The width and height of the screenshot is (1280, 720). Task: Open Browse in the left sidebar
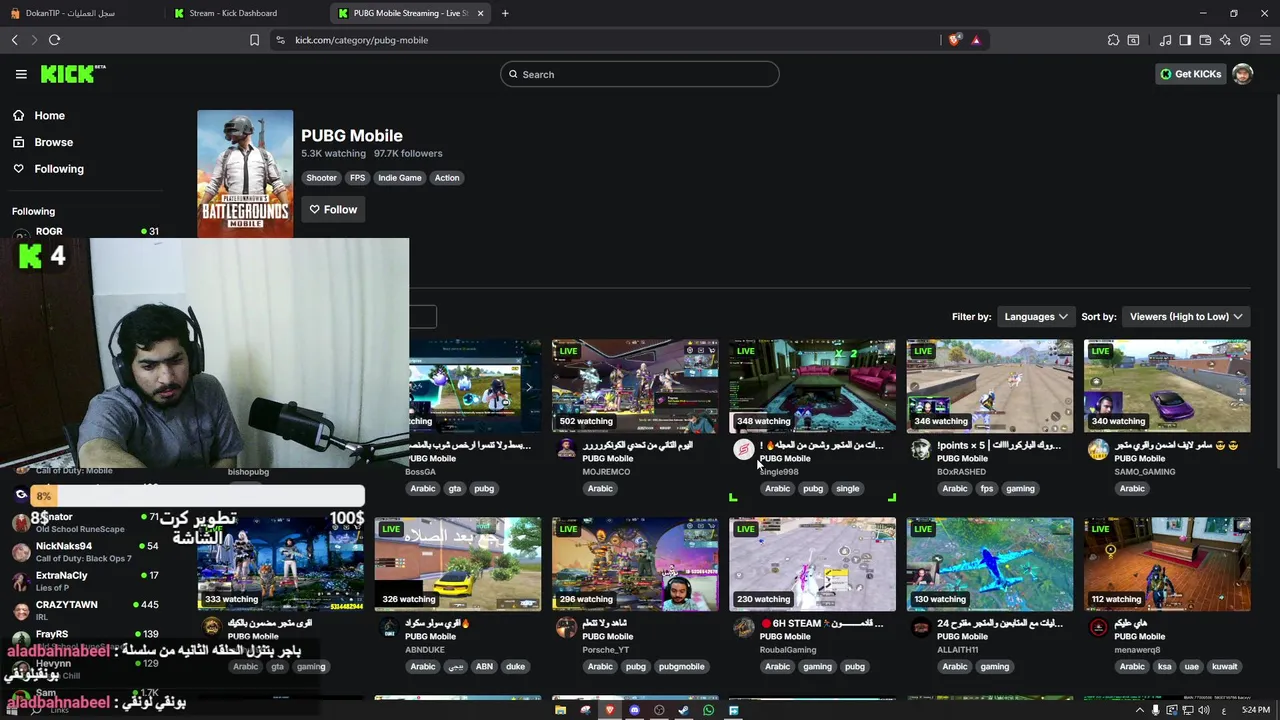point(53,142)
